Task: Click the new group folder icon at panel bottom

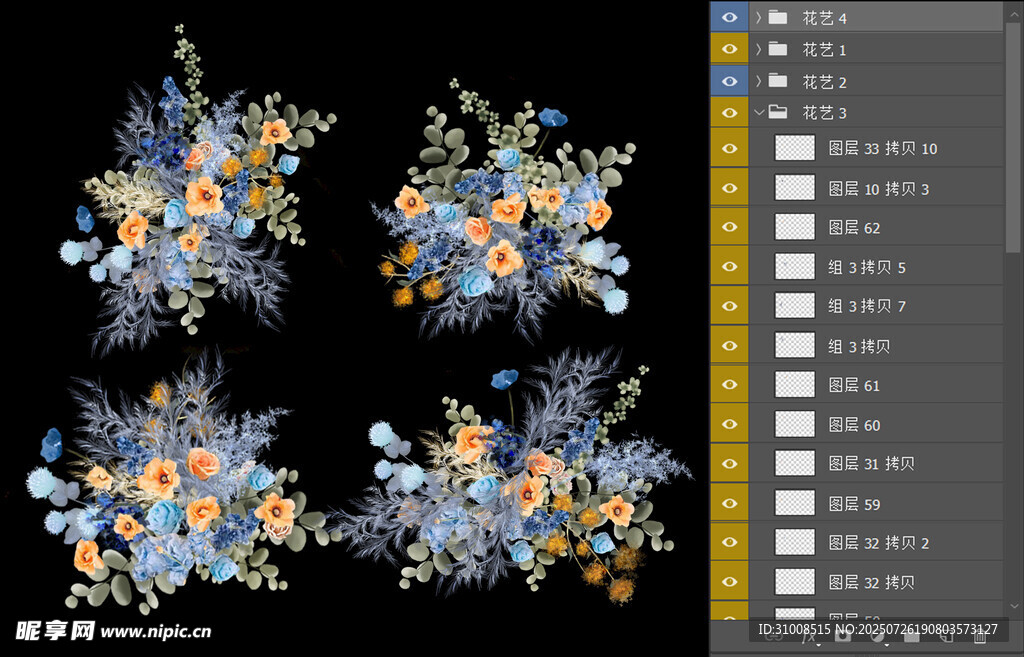Action: [x=912, y=635]
